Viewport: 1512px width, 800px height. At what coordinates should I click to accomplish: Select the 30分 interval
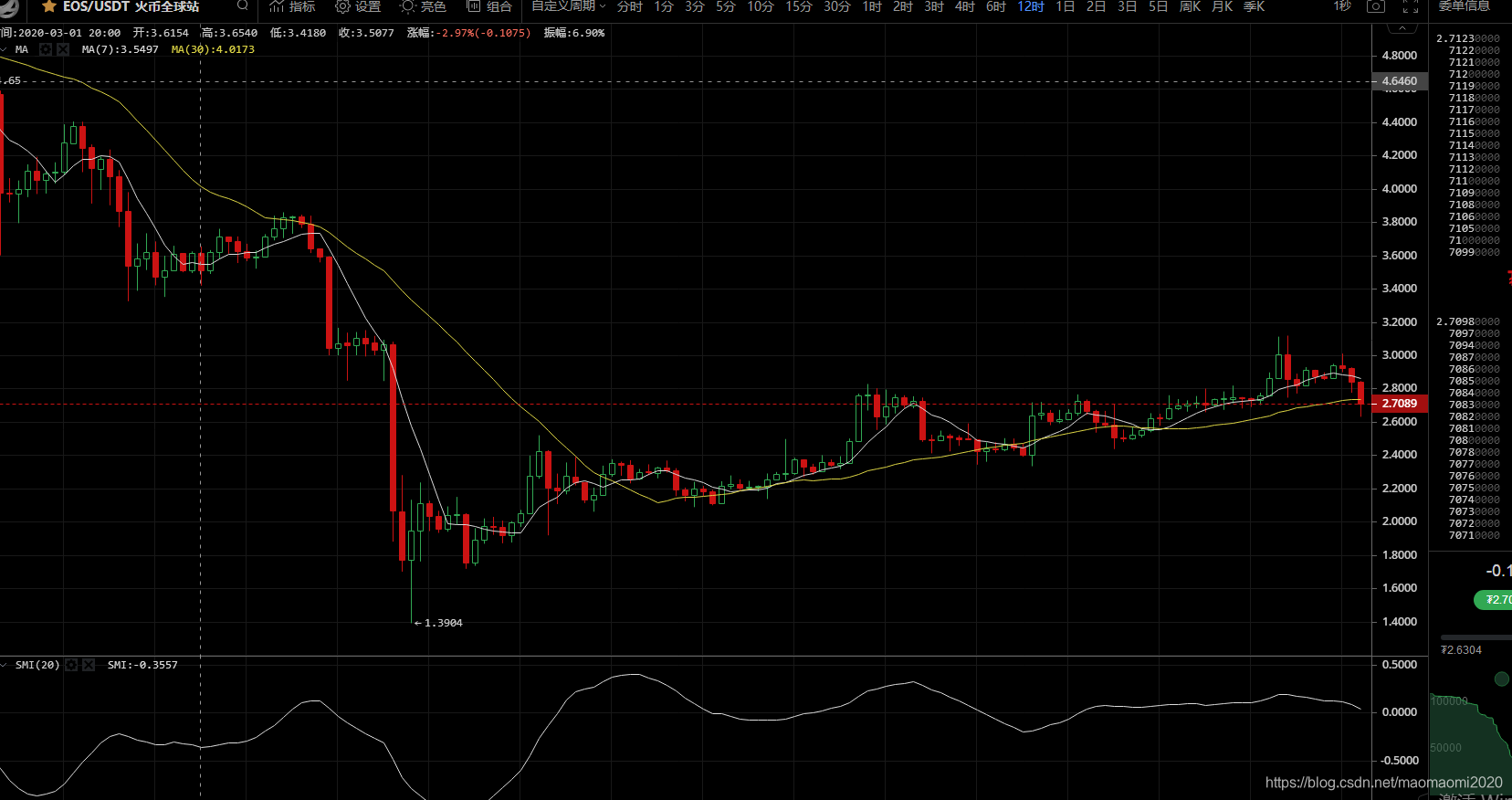(837, 6)
